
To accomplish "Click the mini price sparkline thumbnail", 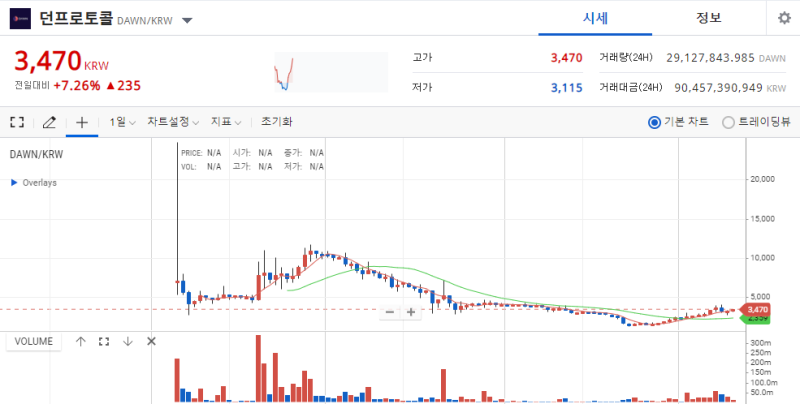I will coord(331,72).
